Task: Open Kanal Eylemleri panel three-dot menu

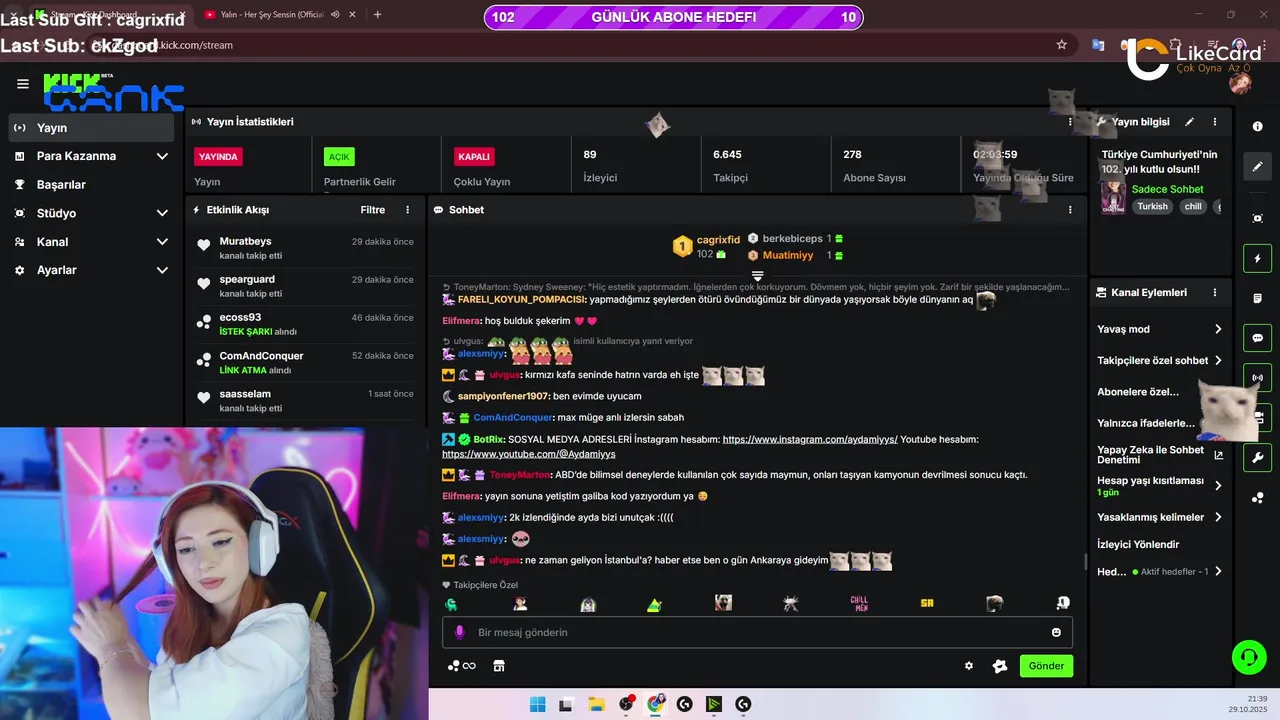Action: pos(1215,293)
